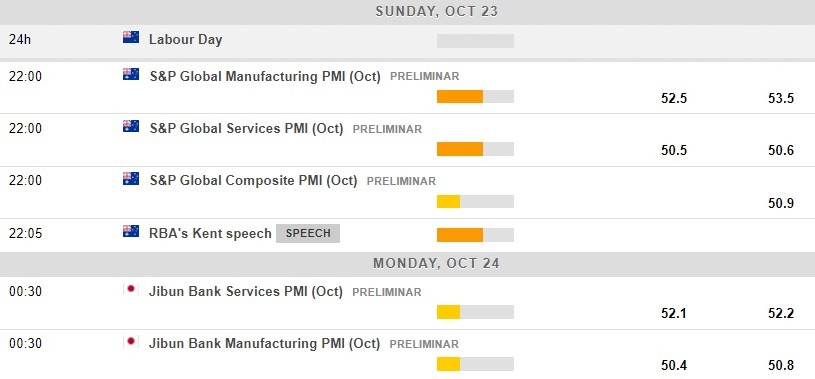The width and height of the screenshot is (815, 379).
Task: Open S&P Global Composite PMI (Oct) details
Action: pyautogui.click(x=253, y=181)
